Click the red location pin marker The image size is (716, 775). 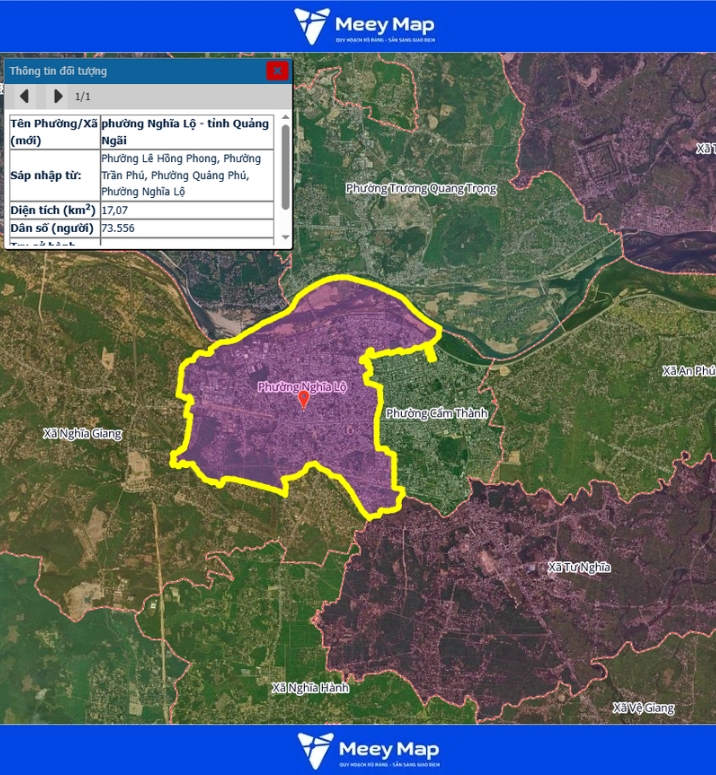point(304,400)
